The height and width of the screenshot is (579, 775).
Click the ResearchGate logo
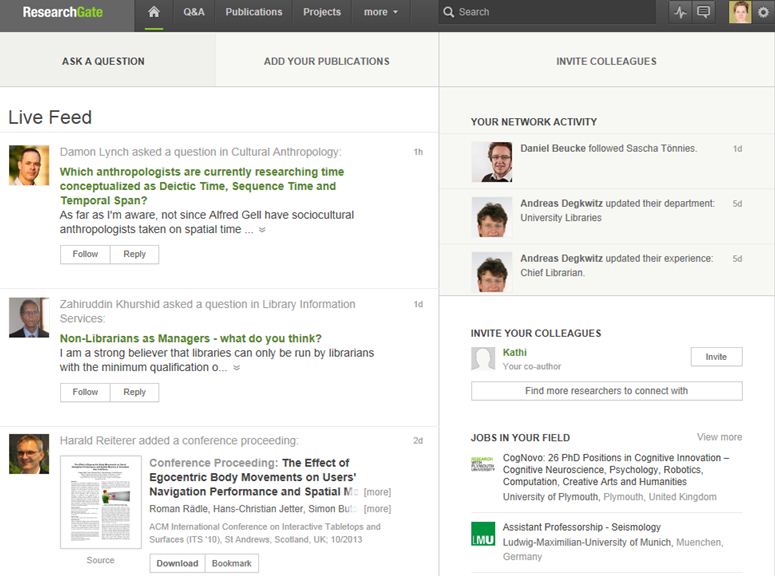pos(63,12)
